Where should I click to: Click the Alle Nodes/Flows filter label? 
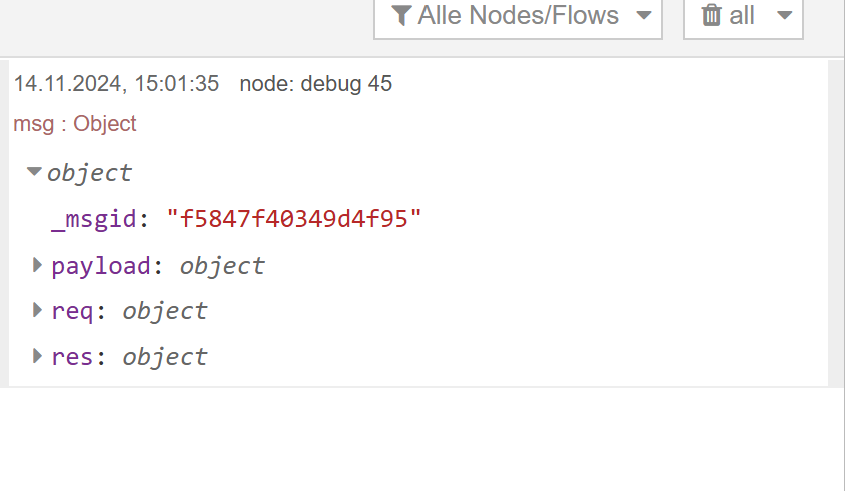(518, 16)
